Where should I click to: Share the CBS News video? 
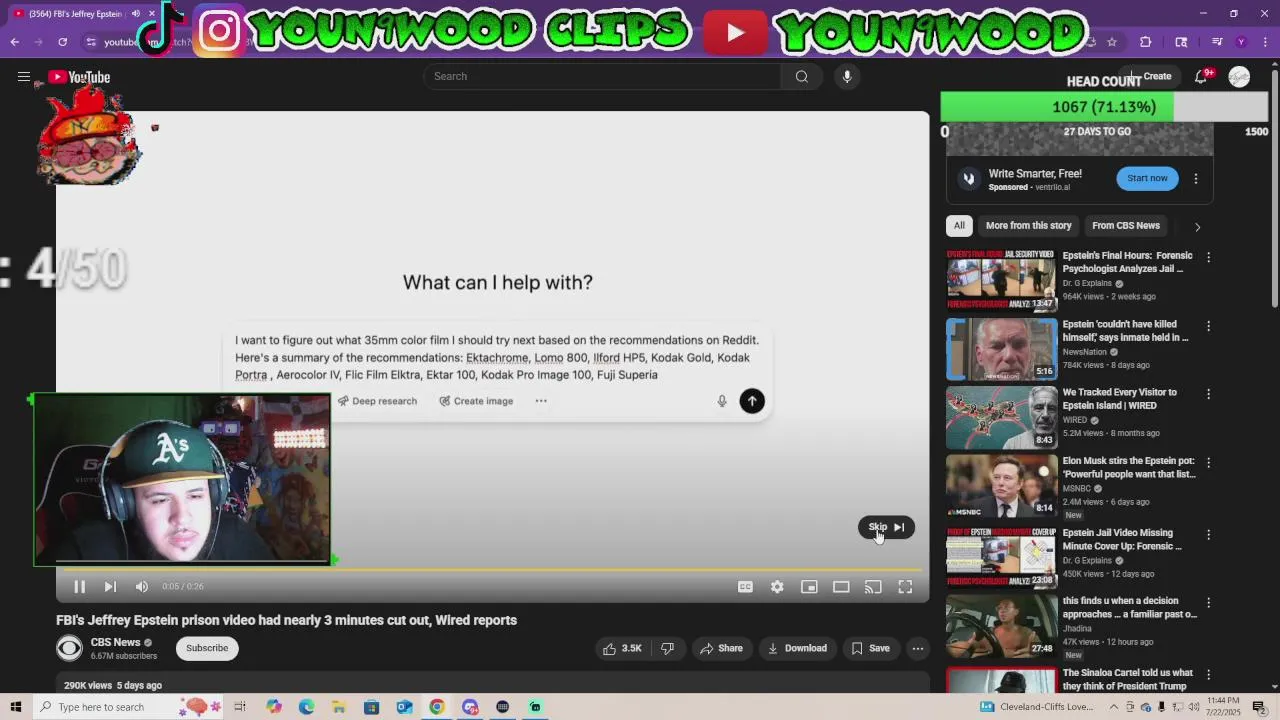click(x=721, y=648)
